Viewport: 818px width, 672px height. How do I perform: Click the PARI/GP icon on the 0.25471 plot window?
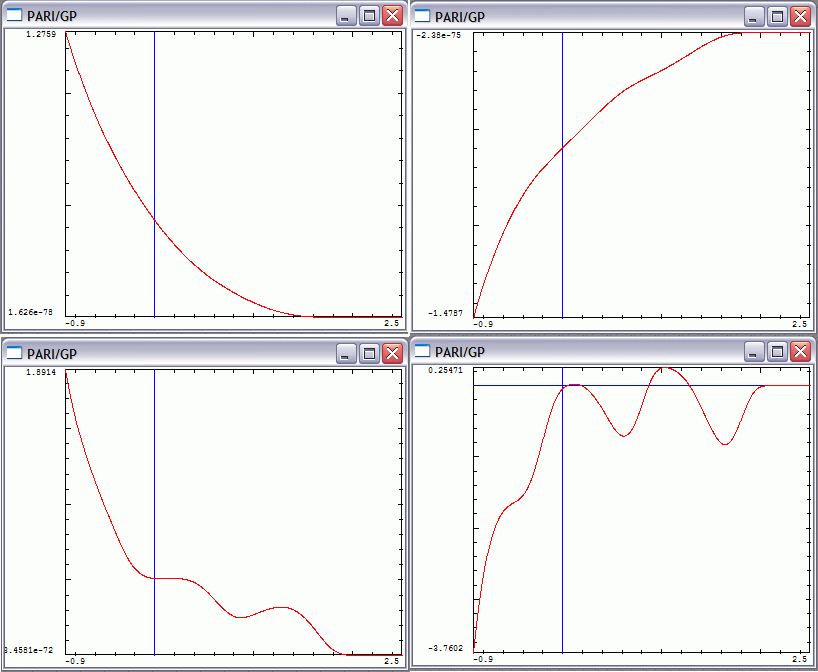click(422, 352)
